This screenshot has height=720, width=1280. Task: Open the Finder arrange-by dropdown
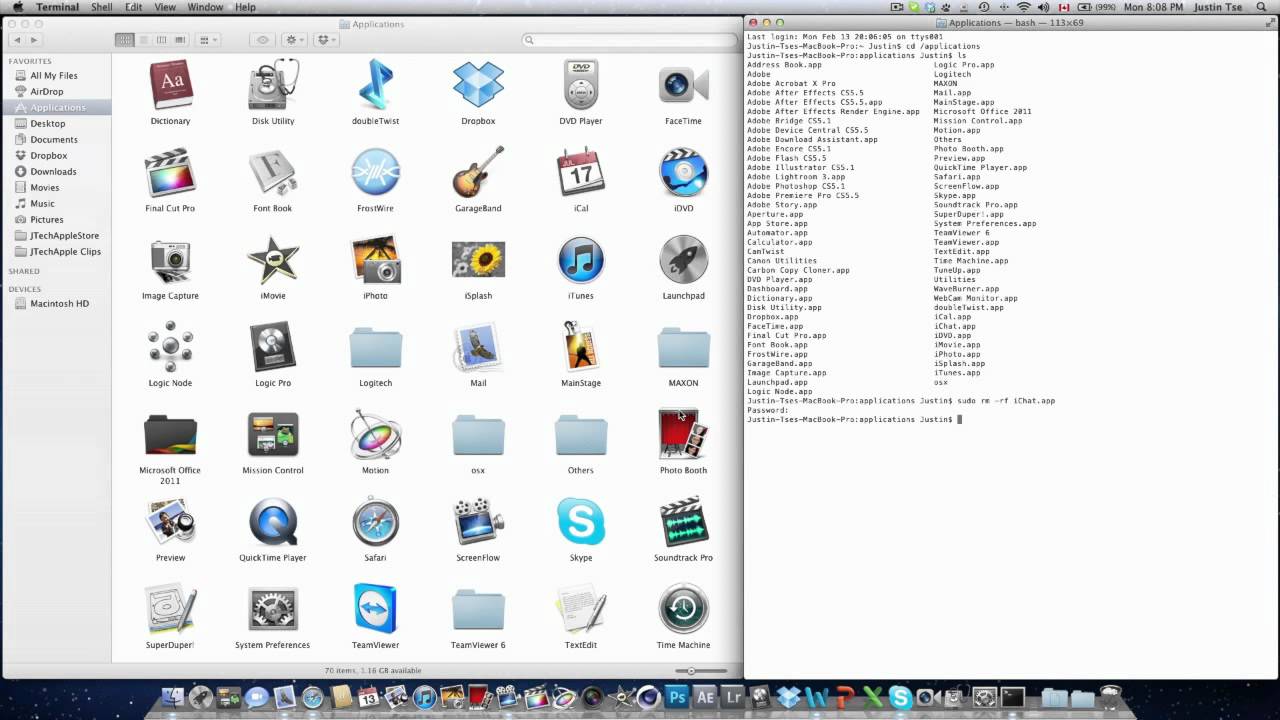pos(208,40)
